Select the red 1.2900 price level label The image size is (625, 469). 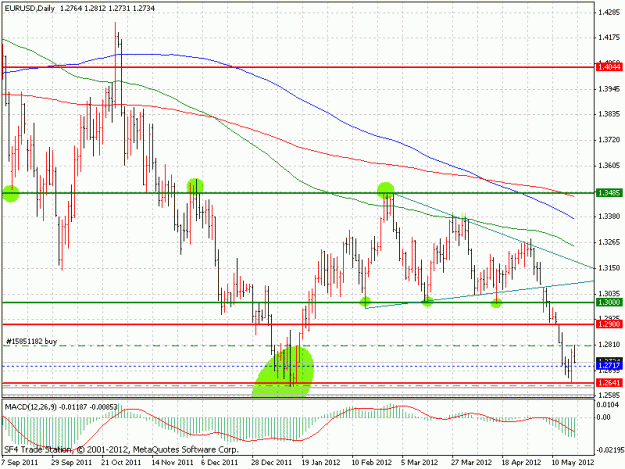[609, 324]
